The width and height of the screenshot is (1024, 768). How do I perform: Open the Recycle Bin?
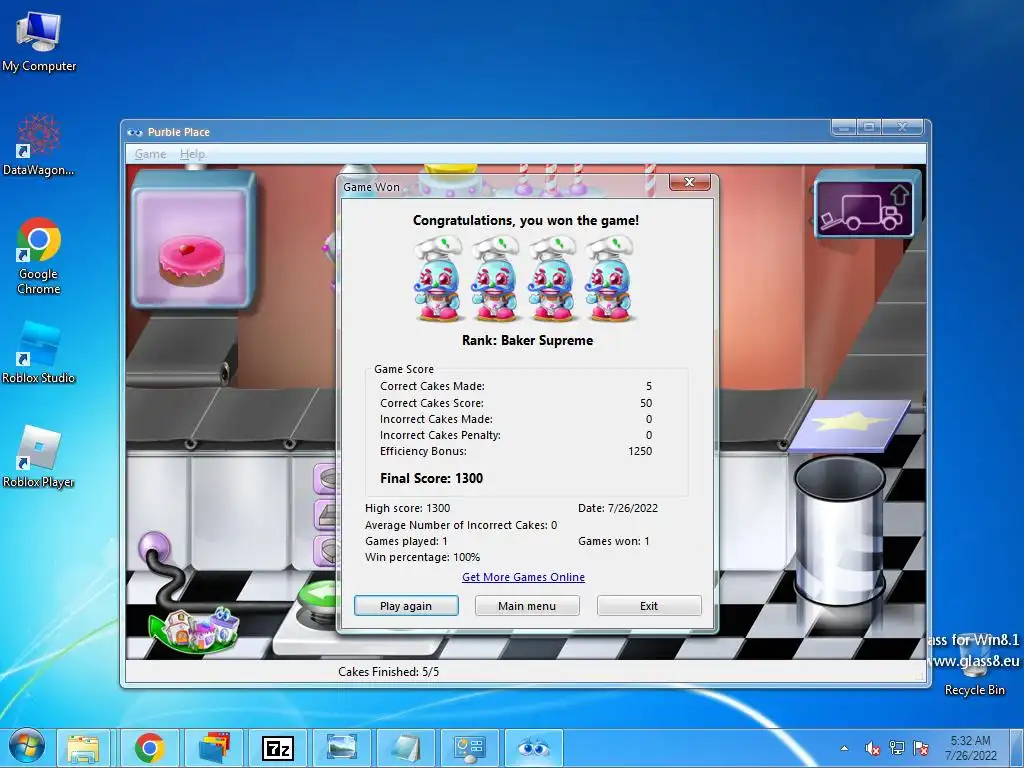click(974, 665)
